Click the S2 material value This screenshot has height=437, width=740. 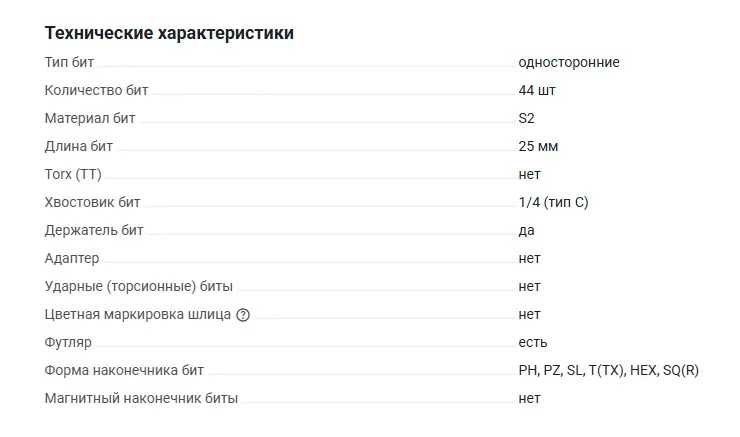[526, 118]
